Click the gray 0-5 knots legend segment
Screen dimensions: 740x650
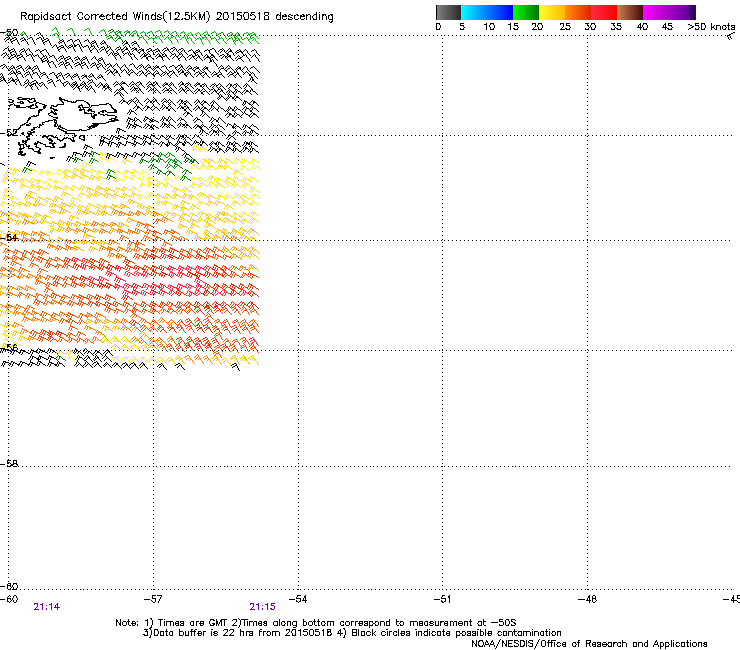point(448,12)
